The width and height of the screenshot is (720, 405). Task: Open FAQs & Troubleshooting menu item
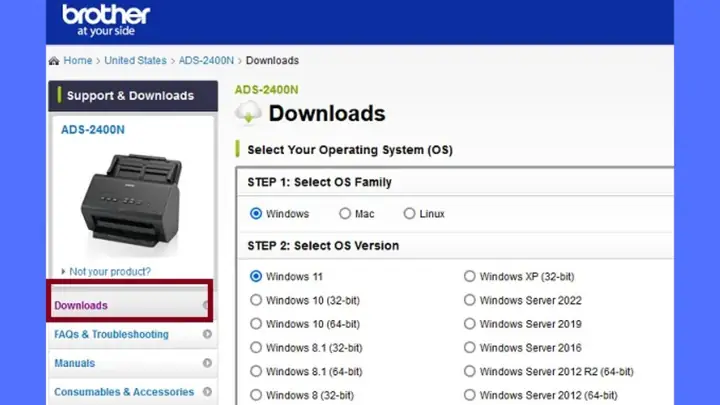click(133, 334)
